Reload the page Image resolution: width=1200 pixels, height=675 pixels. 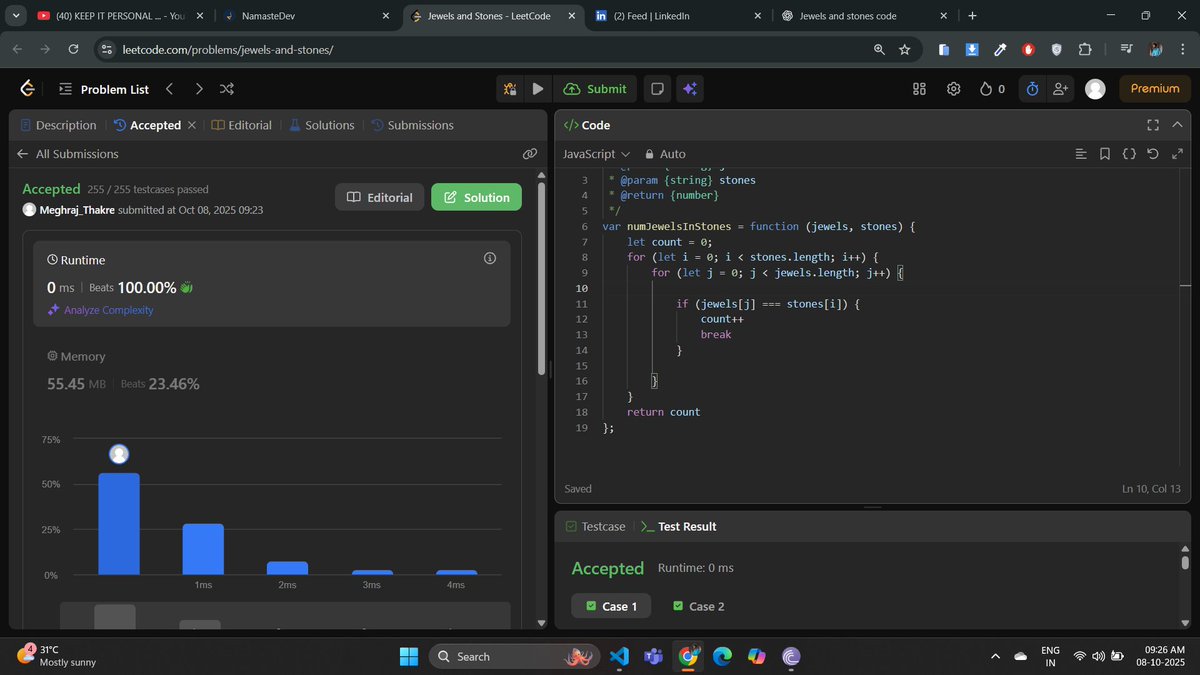[x=74, y=50]
